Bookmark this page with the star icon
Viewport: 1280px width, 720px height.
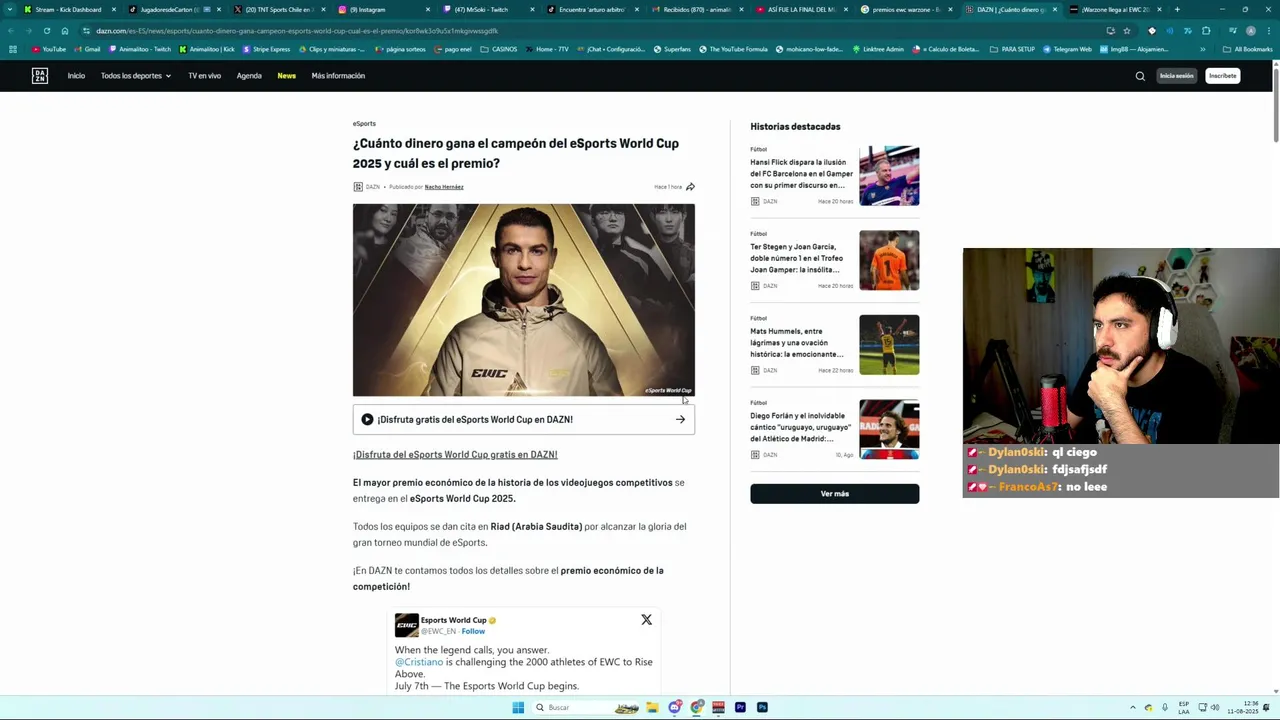tap(1126, 31)
